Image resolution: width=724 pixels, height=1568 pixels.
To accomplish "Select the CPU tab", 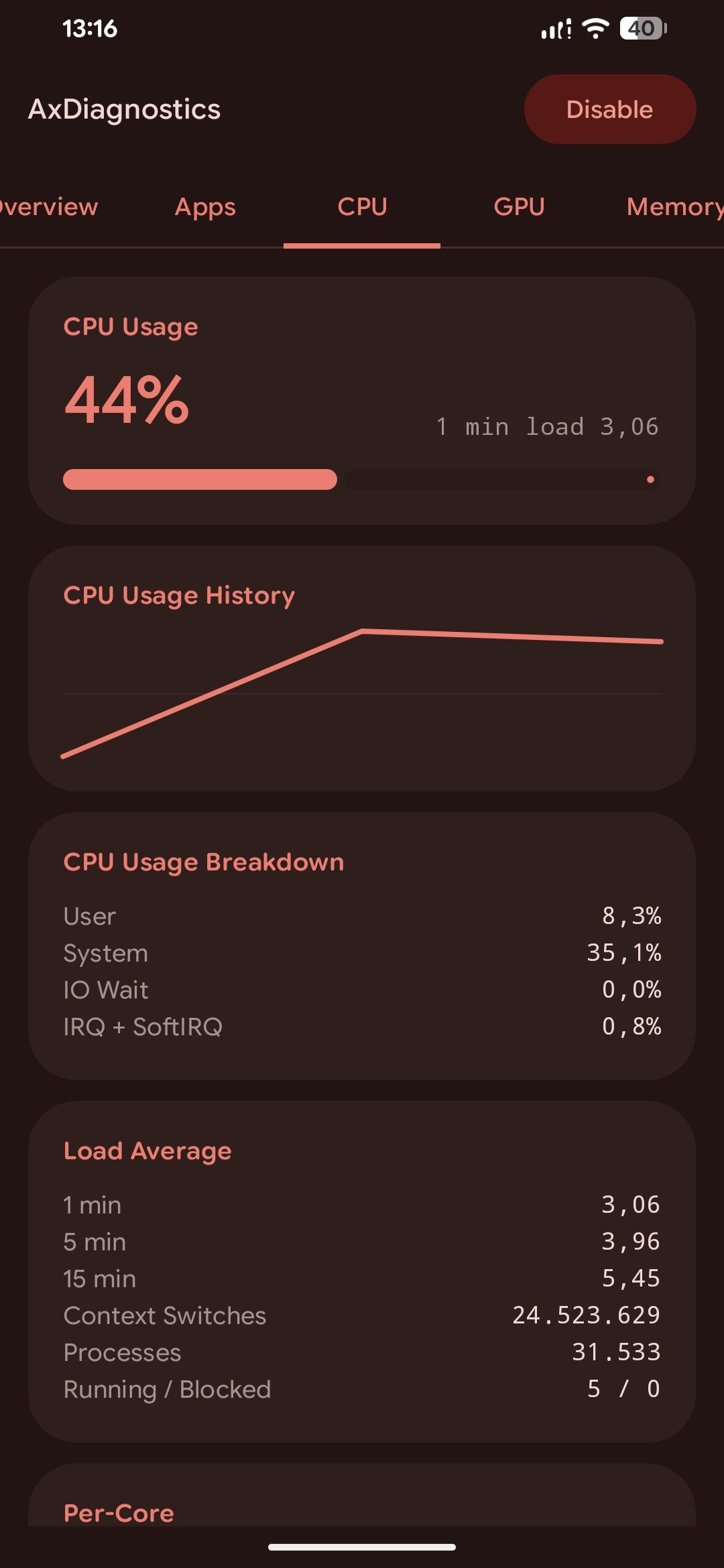I will [362, 206].
